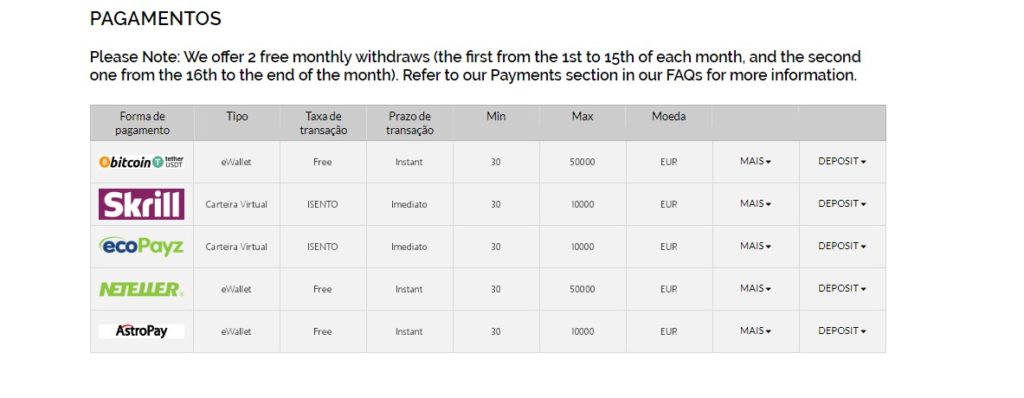1024x398 pixels.
Task: Show MAIS options for Neteller
Action: coord(756,288)
